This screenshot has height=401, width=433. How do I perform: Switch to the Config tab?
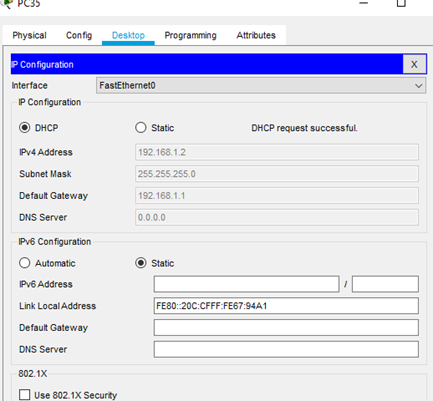point(79,35)
